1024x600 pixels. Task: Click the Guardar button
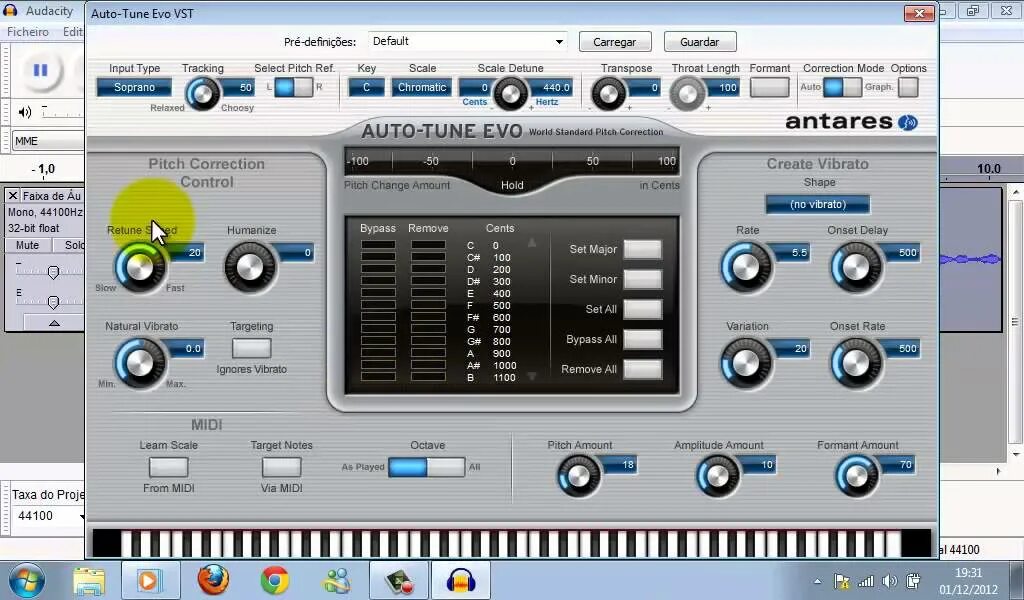699,42
